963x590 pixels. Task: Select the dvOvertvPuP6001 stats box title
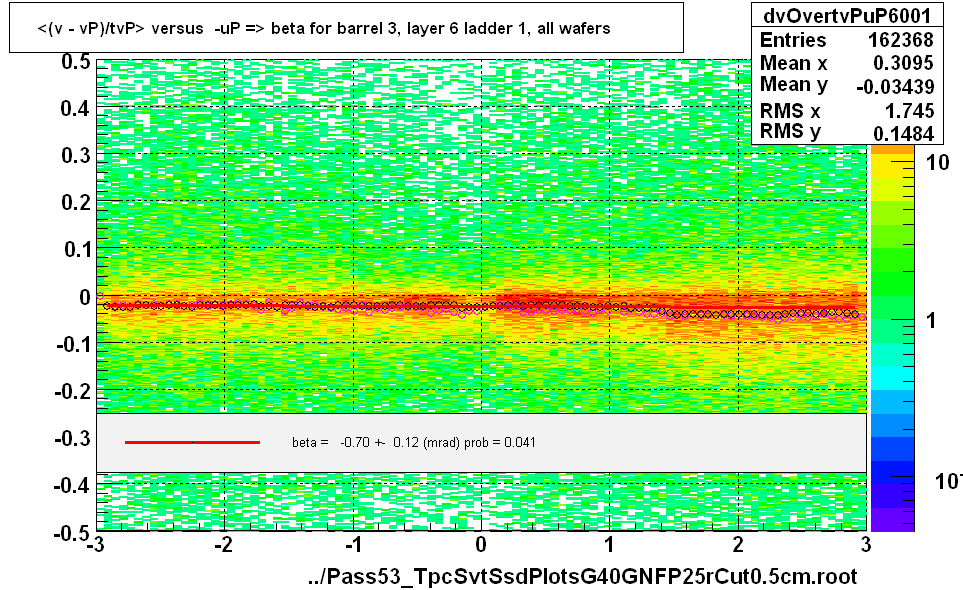[847, 15]
